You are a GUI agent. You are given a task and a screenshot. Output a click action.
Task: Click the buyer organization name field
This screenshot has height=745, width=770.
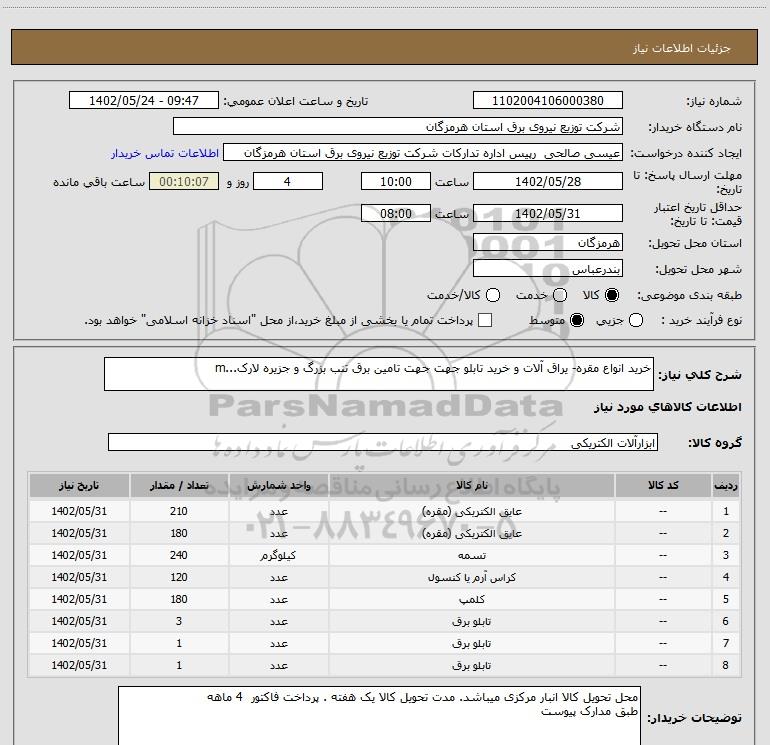click(x=398, y=127)
